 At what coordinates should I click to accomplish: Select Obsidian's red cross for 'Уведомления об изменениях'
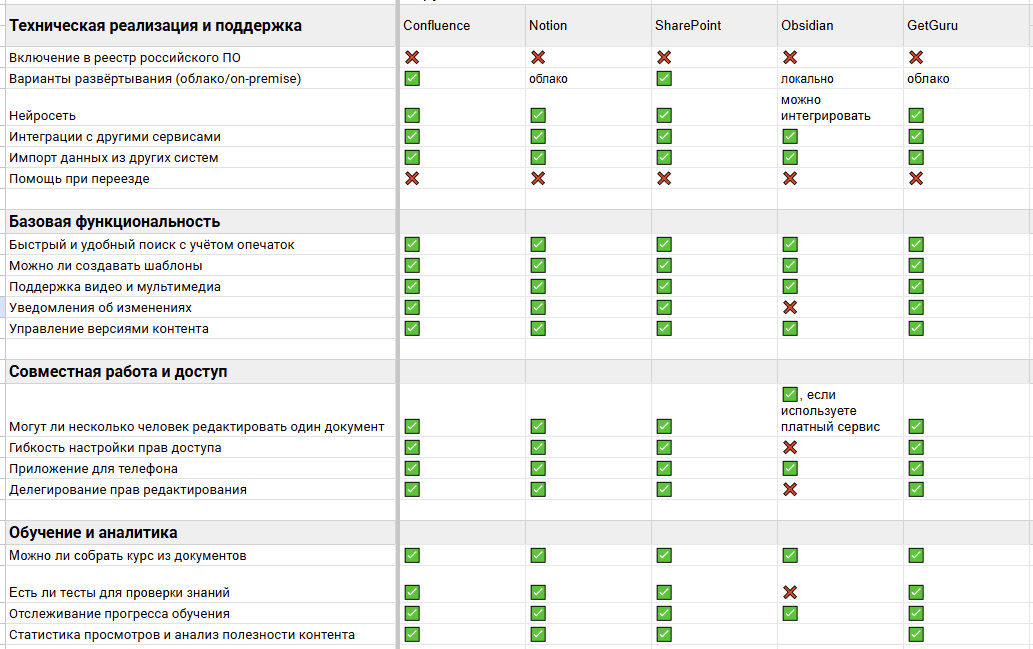(790, 307)
